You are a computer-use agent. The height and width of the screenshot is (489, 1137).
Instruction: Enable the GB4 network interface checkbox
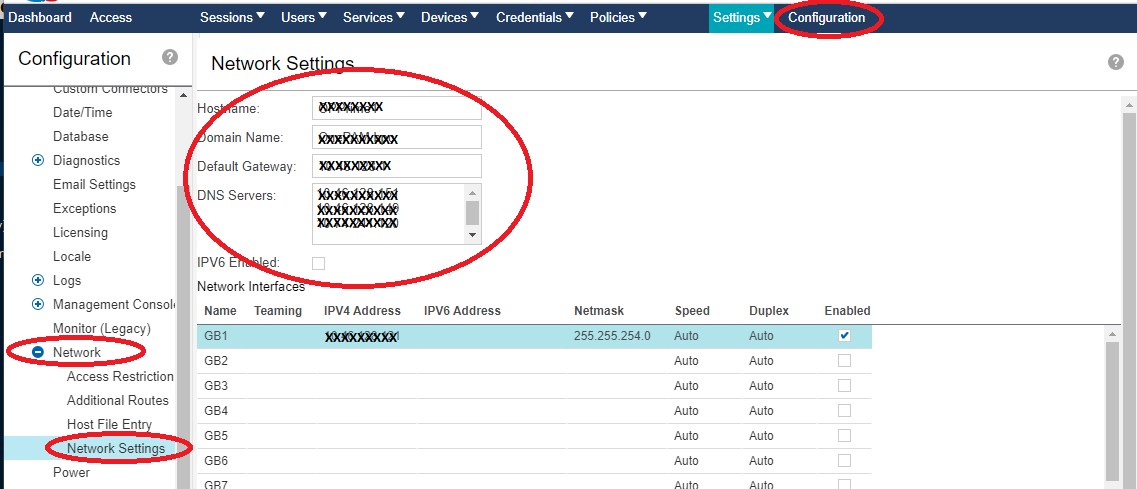coord(844,410)
